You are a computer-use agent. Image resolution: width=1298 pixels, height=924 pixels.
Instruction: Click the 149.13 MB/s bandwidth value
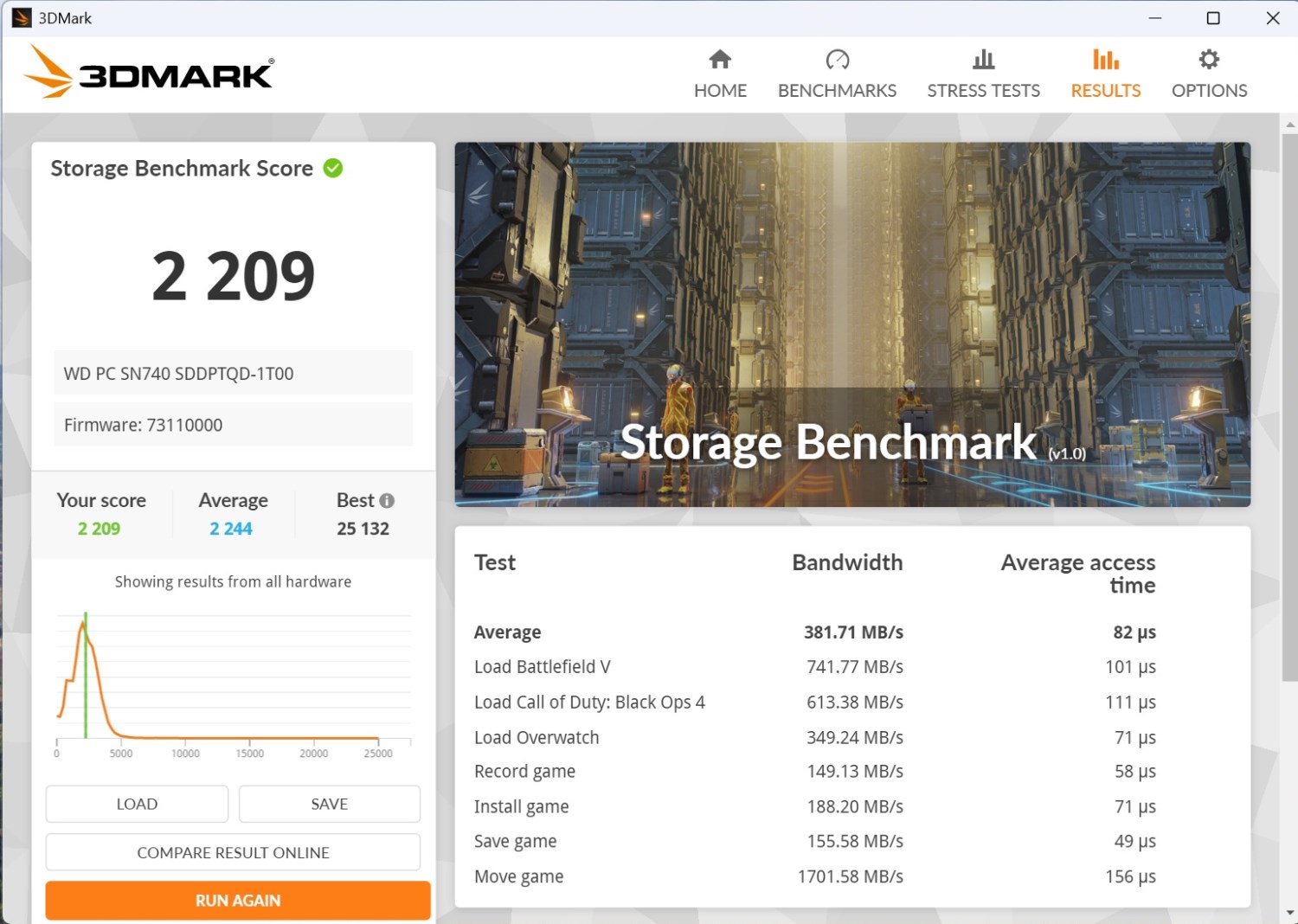(855, 772)
